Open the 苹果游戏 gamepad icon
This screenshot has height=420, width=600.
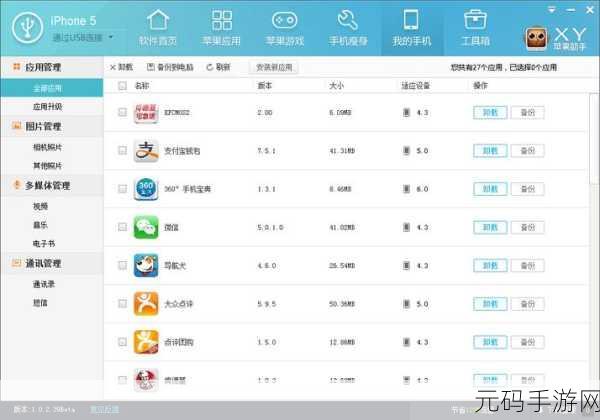[x=284, y=20]
